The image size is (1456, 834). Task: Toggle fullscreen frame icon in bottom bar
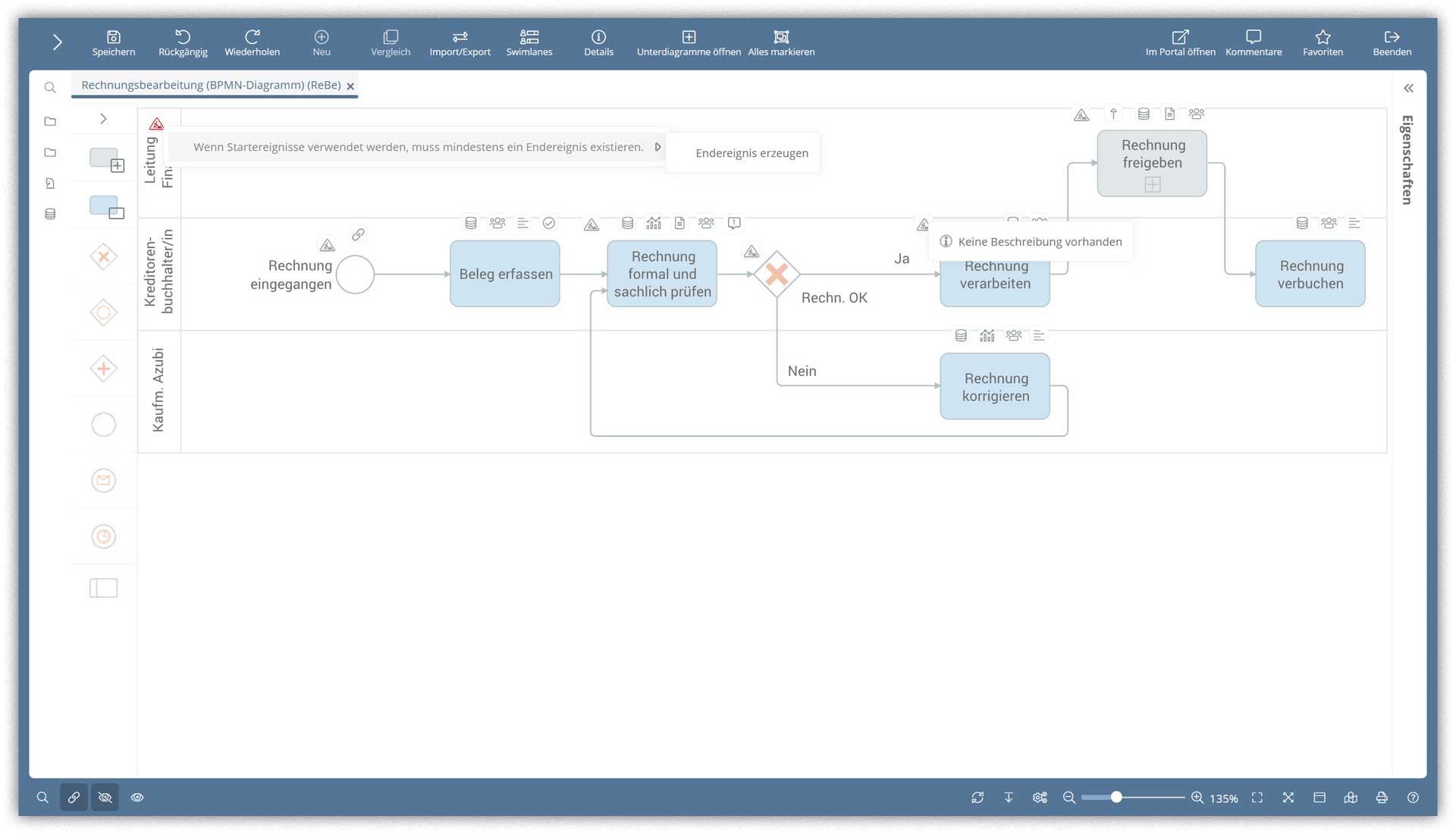[1257, 798]
